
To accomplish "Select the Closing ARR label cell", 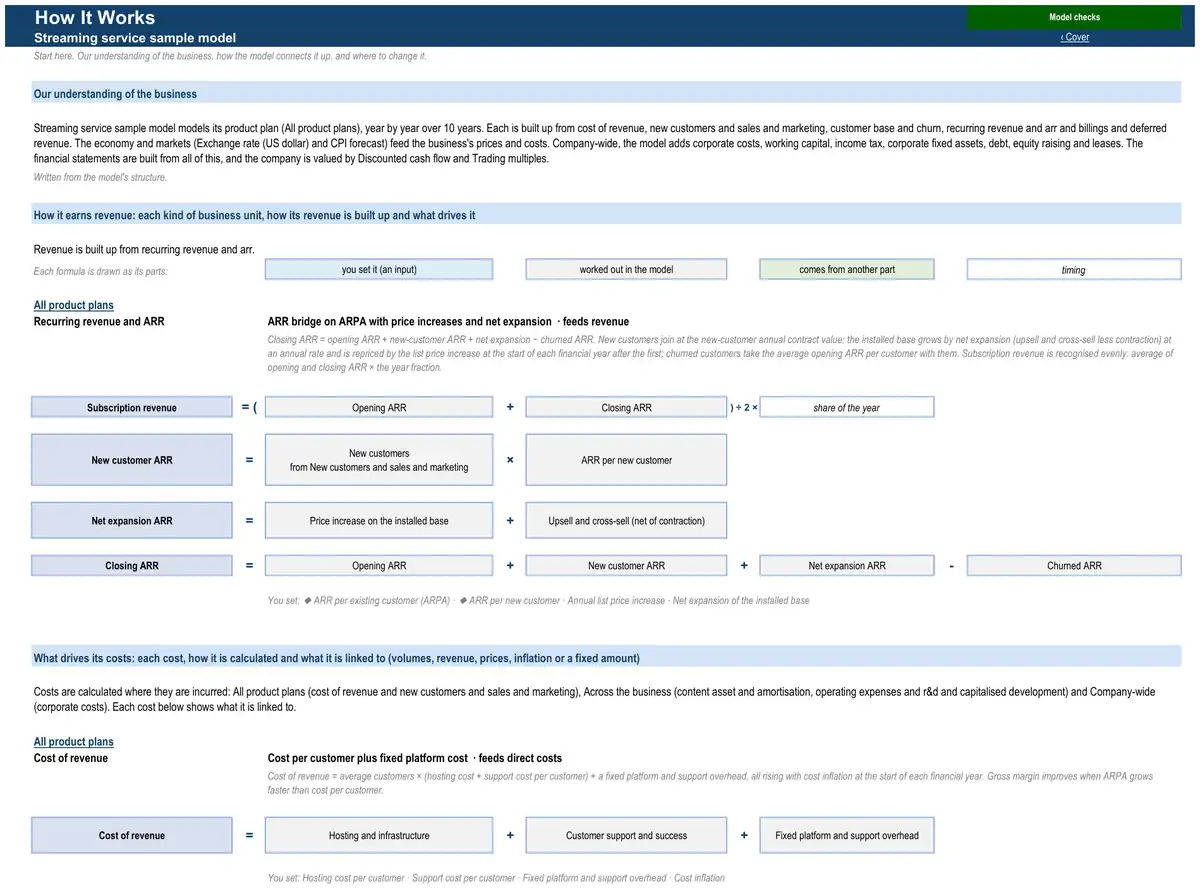I will [132, 566].
